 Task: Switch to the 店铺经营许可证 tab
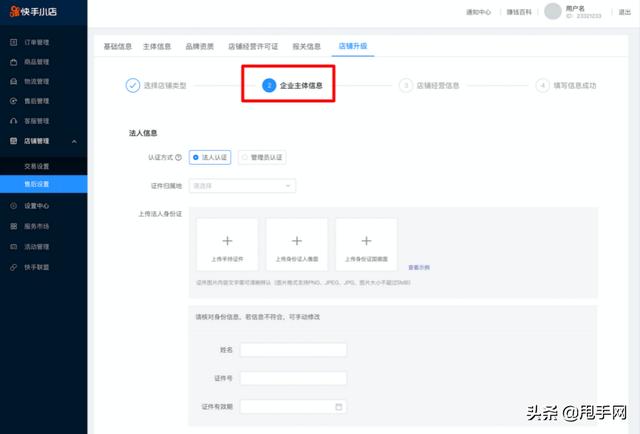coord(253,46)
